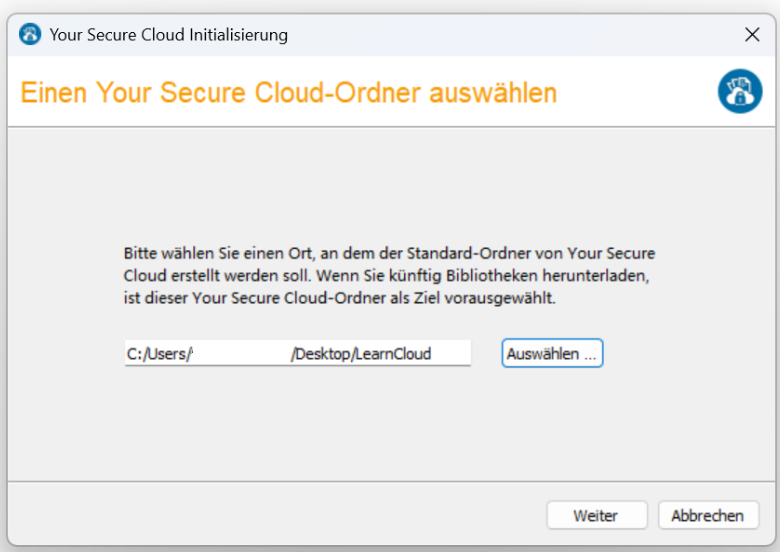Click the blank username area in path field
This screenshot has width=780, height=552.
241,354
